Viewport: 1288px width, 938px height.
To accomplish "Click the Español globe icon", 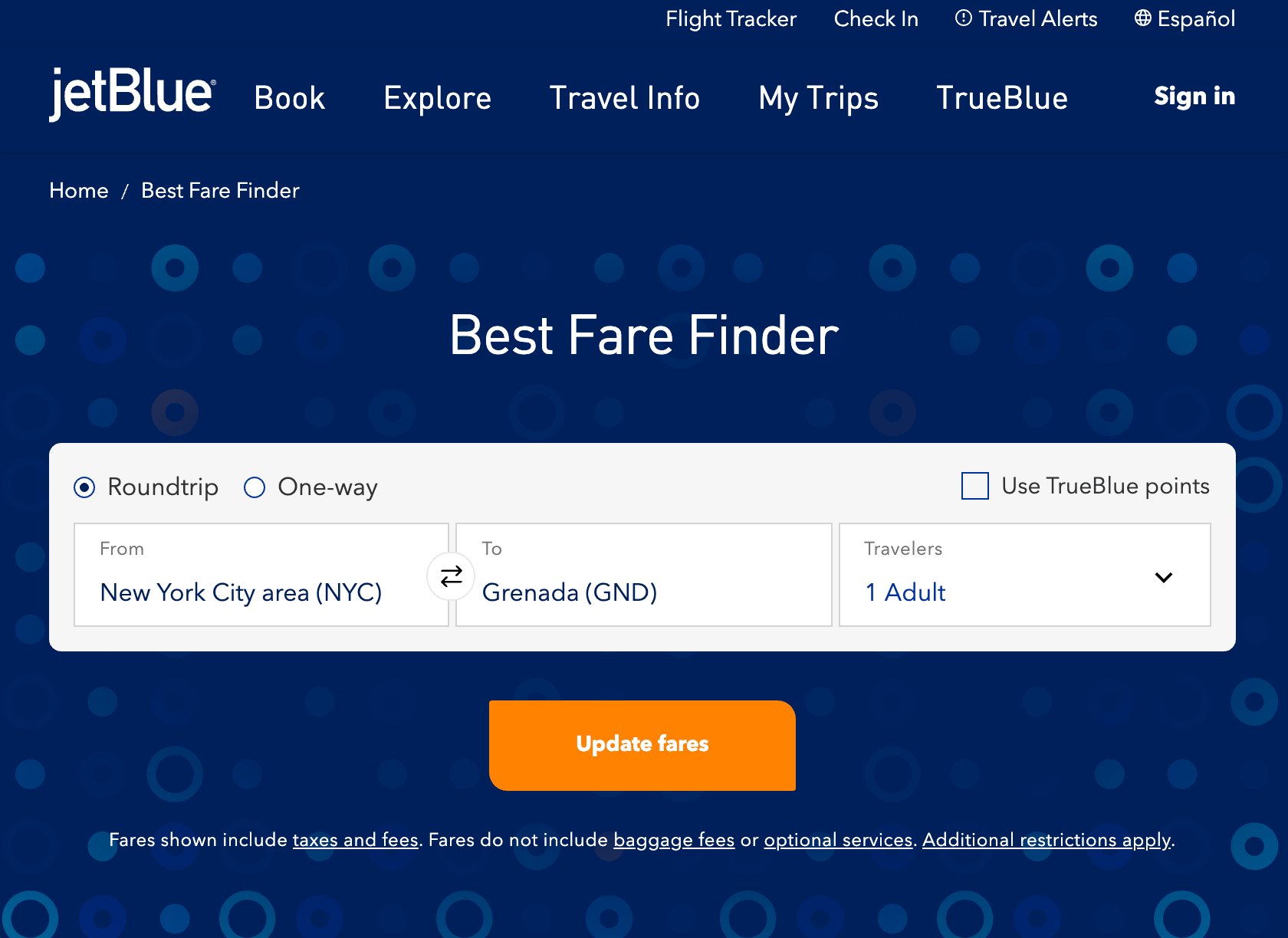I will pos(1142,18).
